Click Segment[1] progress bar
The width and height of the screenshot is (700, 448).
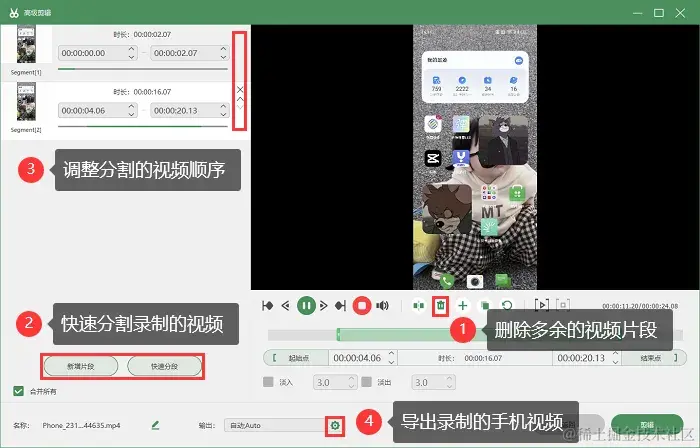(x=143, y=69)
